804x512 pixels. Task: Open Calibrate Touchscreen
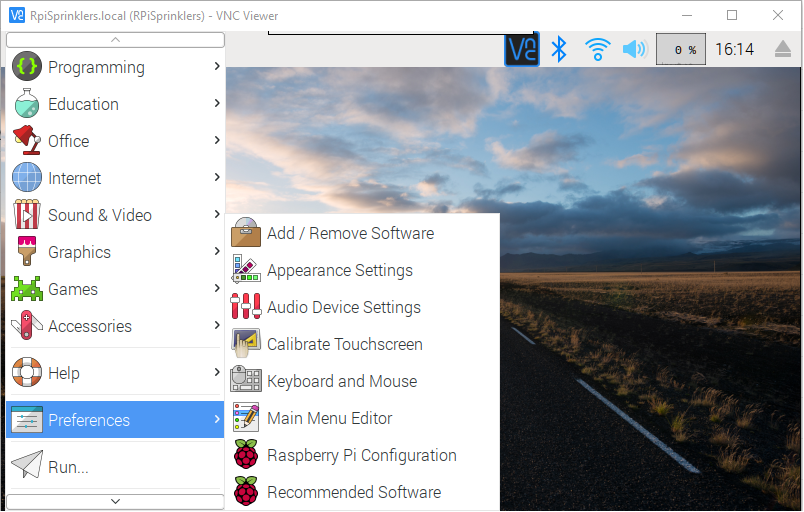[x=344, y=344]
